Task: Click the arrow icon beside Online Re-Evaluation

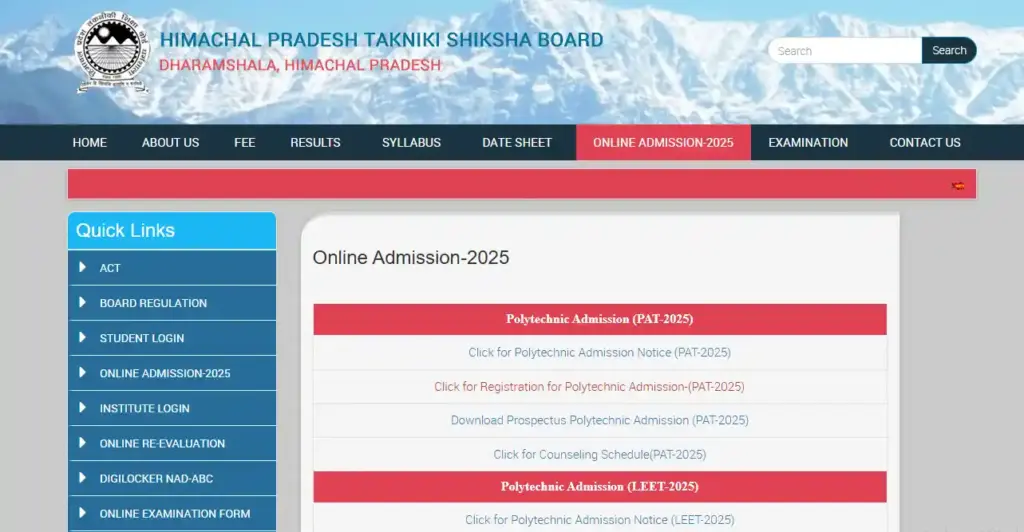Action: (83, 442)
